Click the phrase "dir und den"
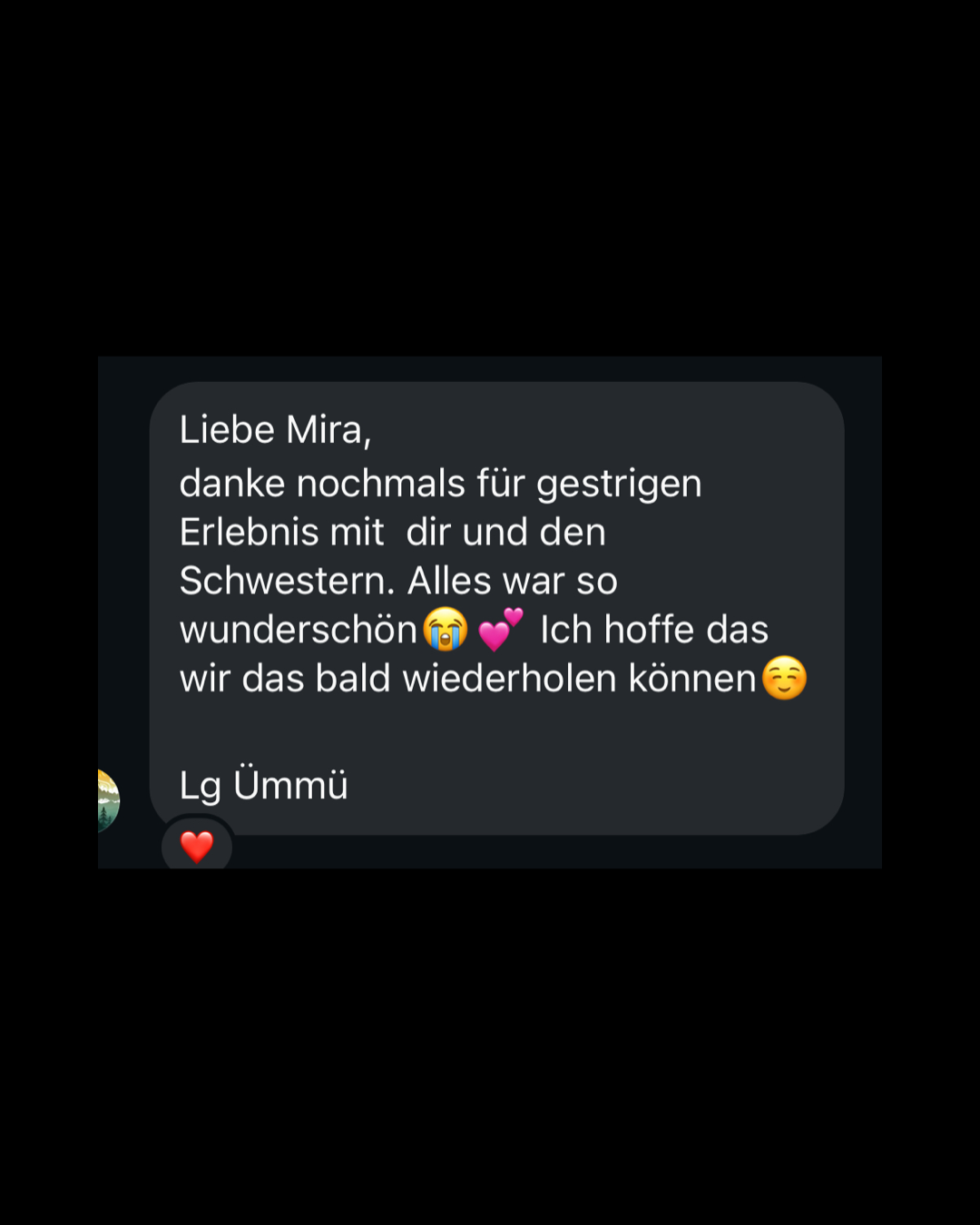The height and width of the screenshot is (1225, 980). tap(505, 532)
